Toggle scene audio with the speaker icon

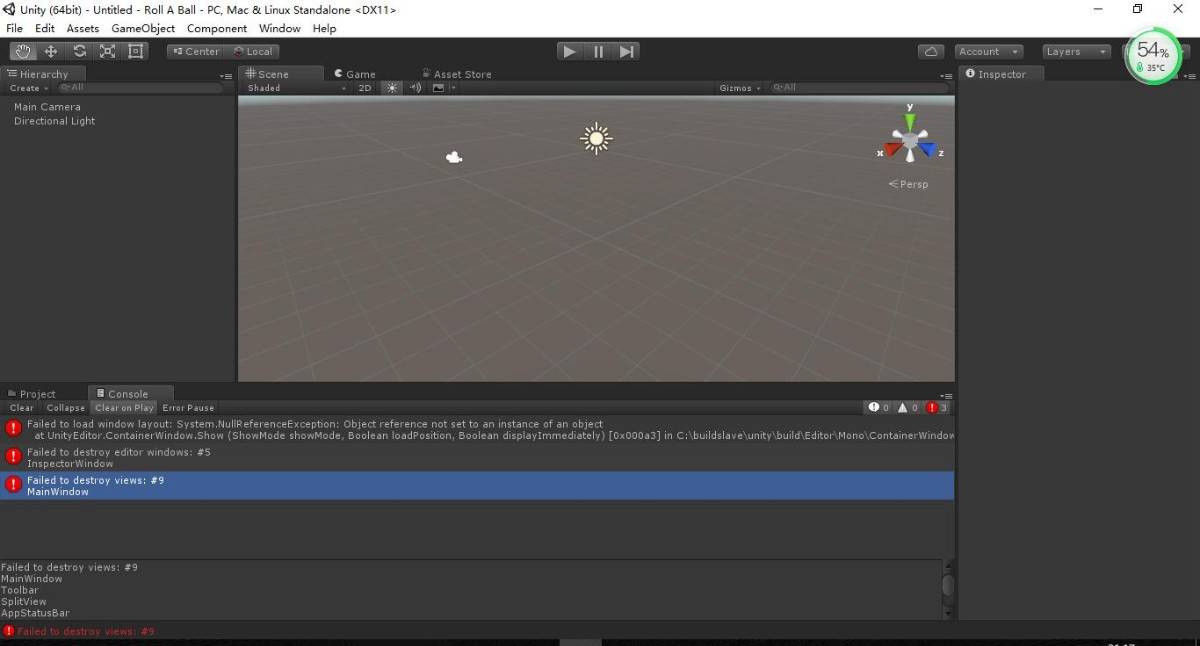tap(415, 88)
